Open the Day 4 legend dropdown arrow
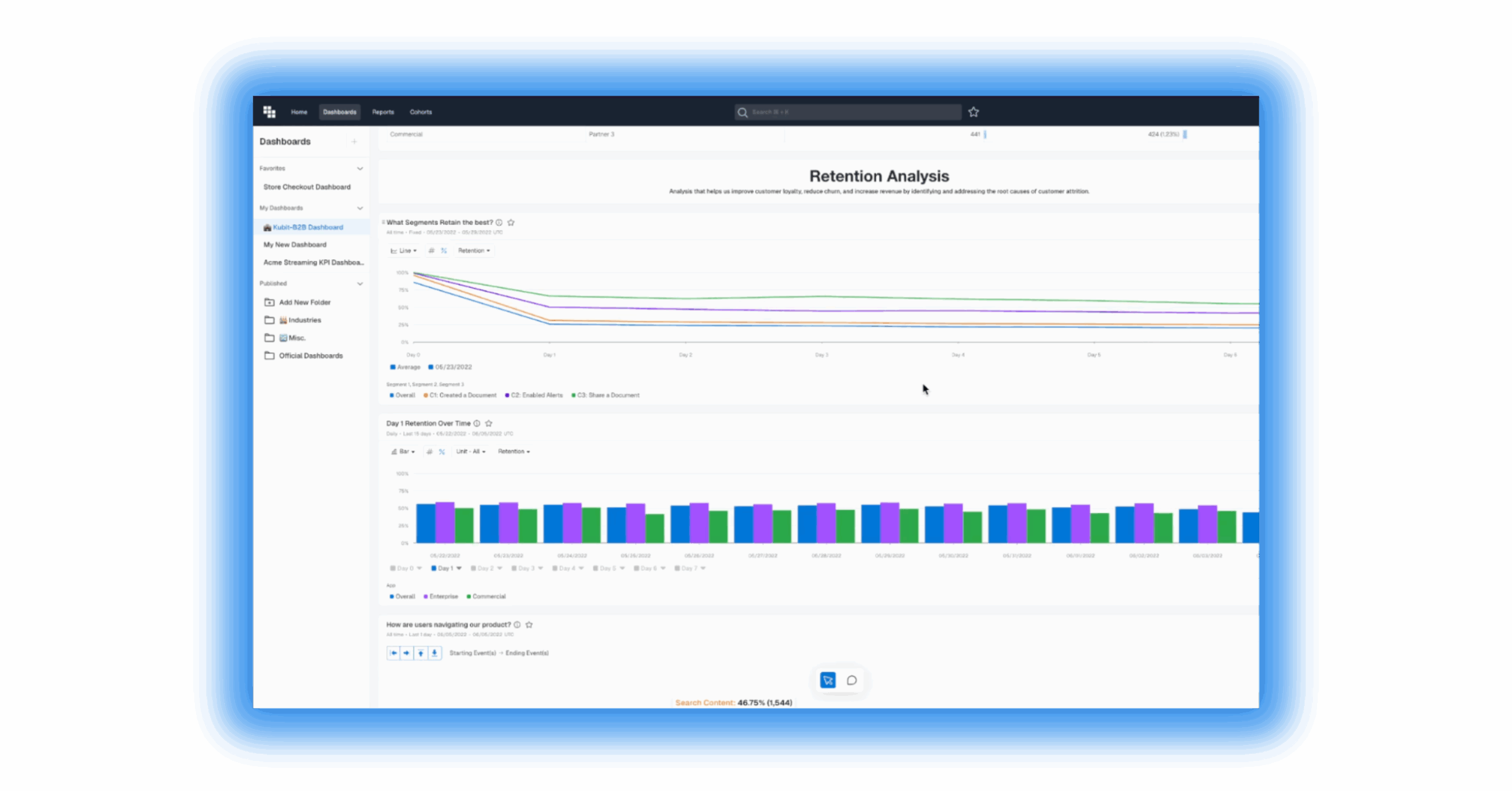Image resolution: width=1512 pixels, height=791 pixels. point(581,568)
